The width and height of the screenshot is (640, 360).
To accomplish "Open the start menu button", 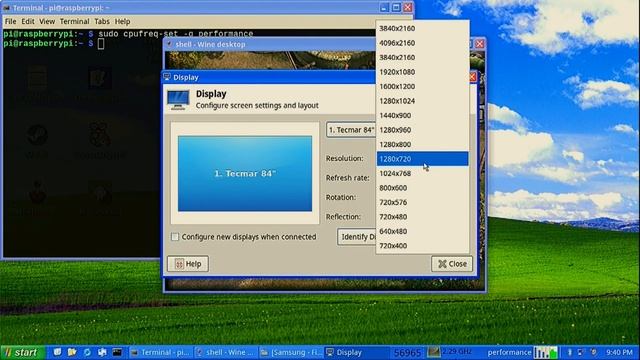I will (22, 352).
